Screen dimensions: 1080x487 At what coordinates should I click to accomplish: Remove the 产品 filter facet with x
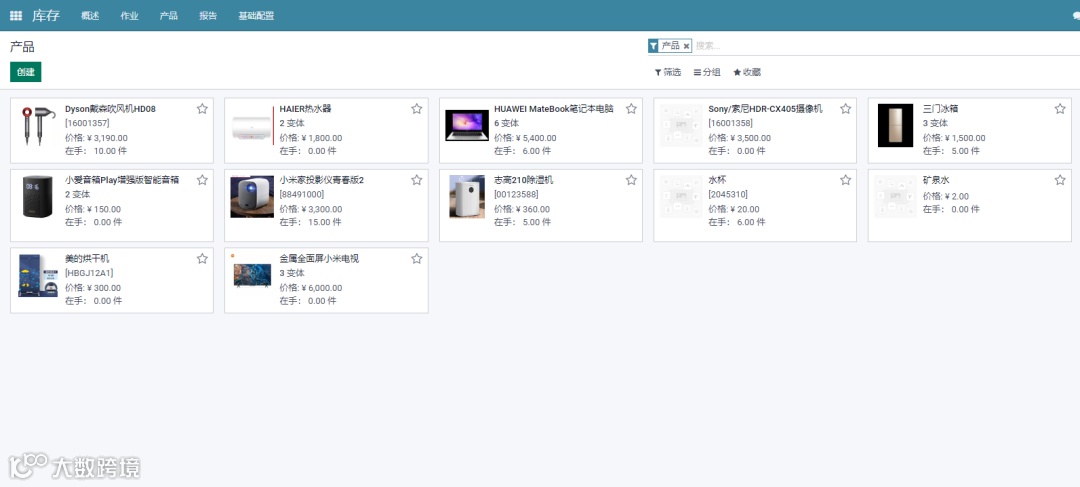686,46
